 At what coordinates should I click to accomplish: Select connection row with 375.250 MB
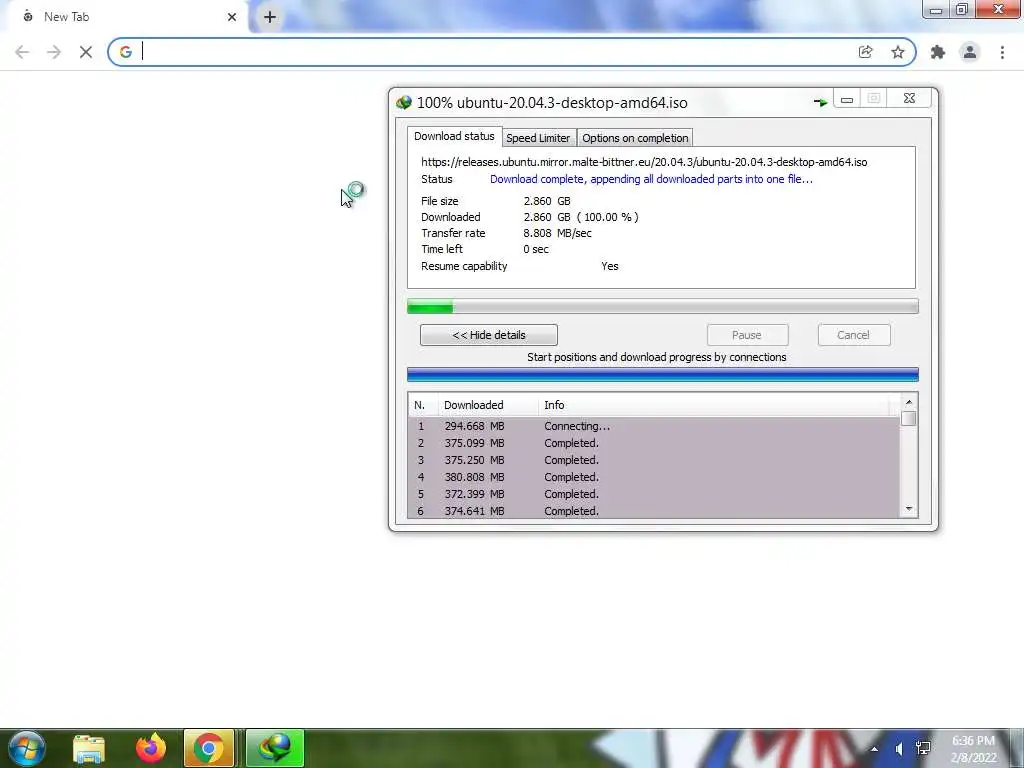pos(654,460)
